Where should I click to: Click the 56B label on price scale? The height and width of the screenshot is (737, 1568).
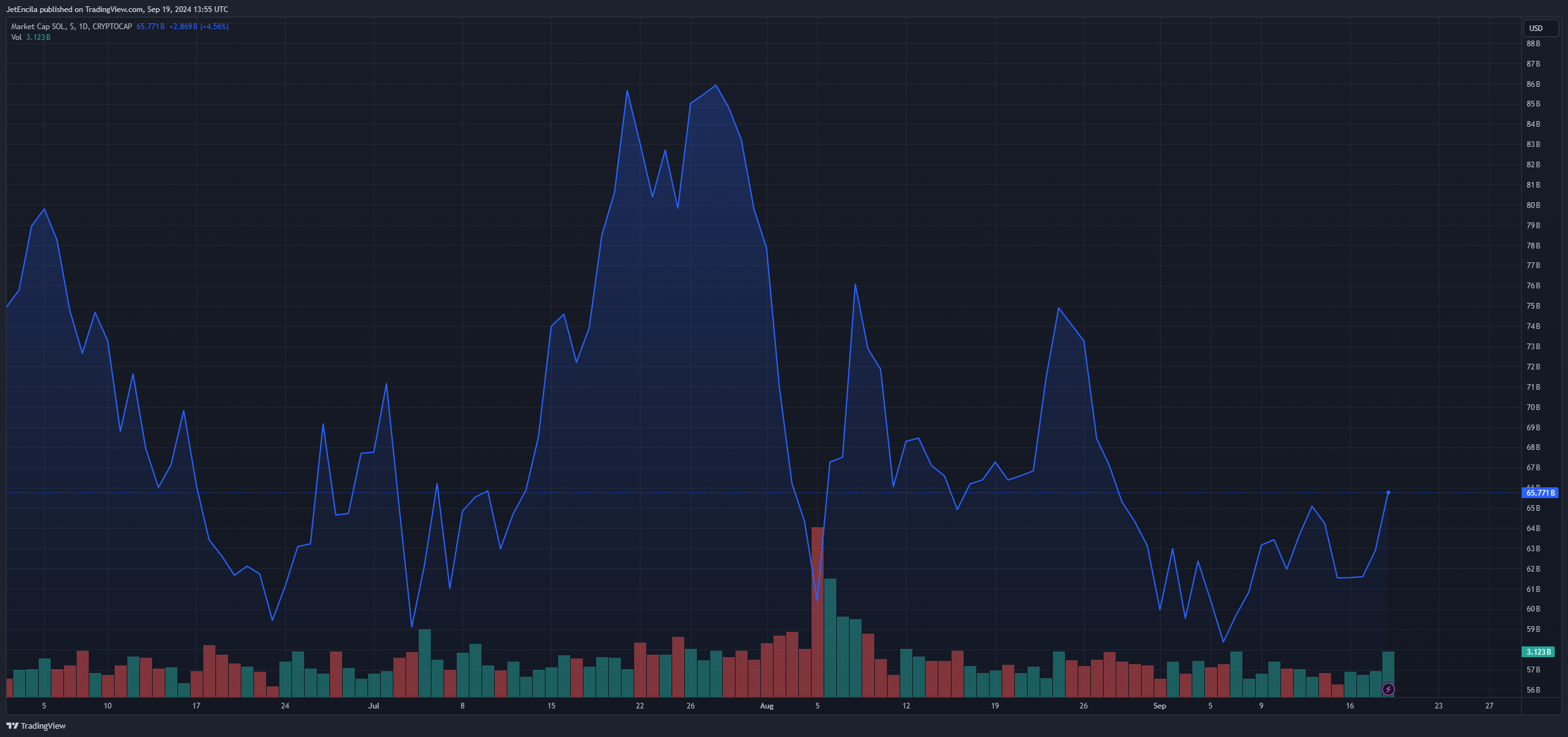(1533, 690)
